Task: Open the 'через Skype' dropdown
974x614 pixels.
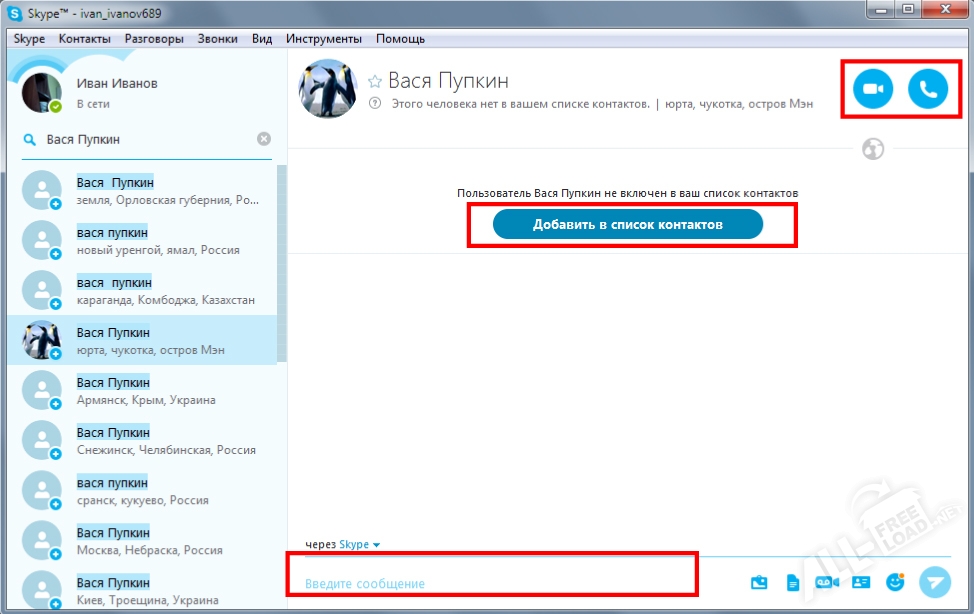Action: [x=359, y=545]
